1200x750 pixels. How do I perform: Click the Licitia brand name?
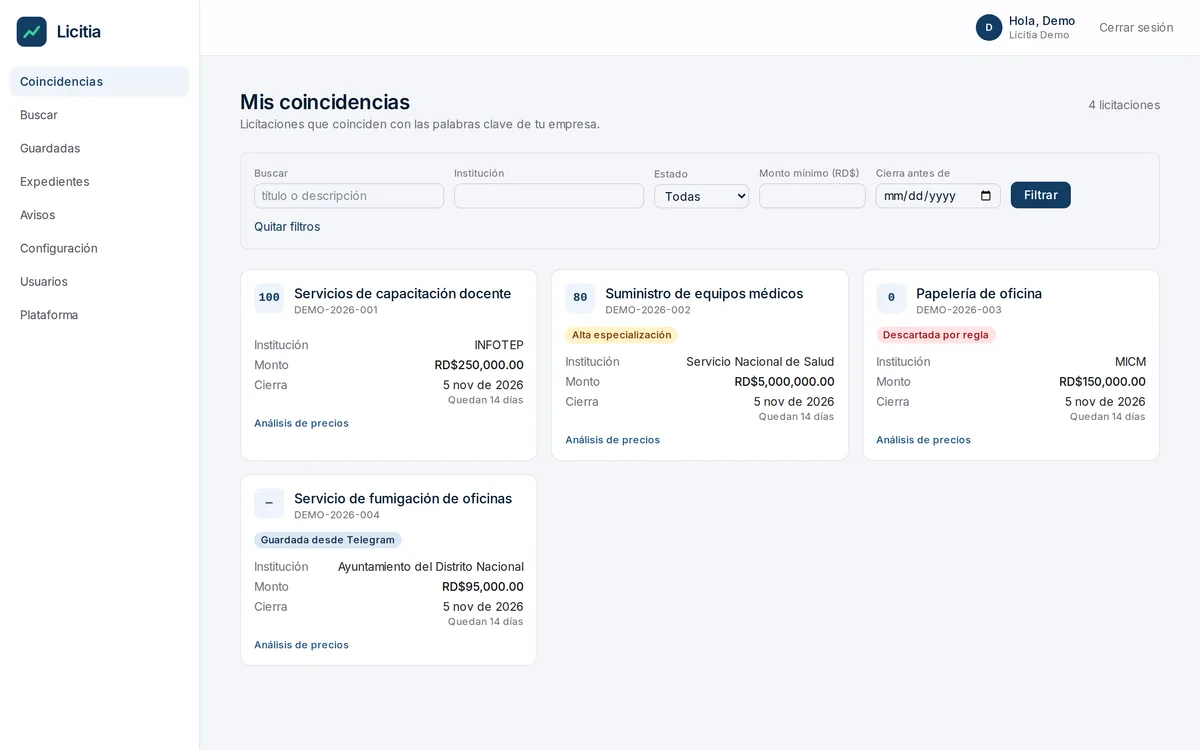[x=79, y=32]
